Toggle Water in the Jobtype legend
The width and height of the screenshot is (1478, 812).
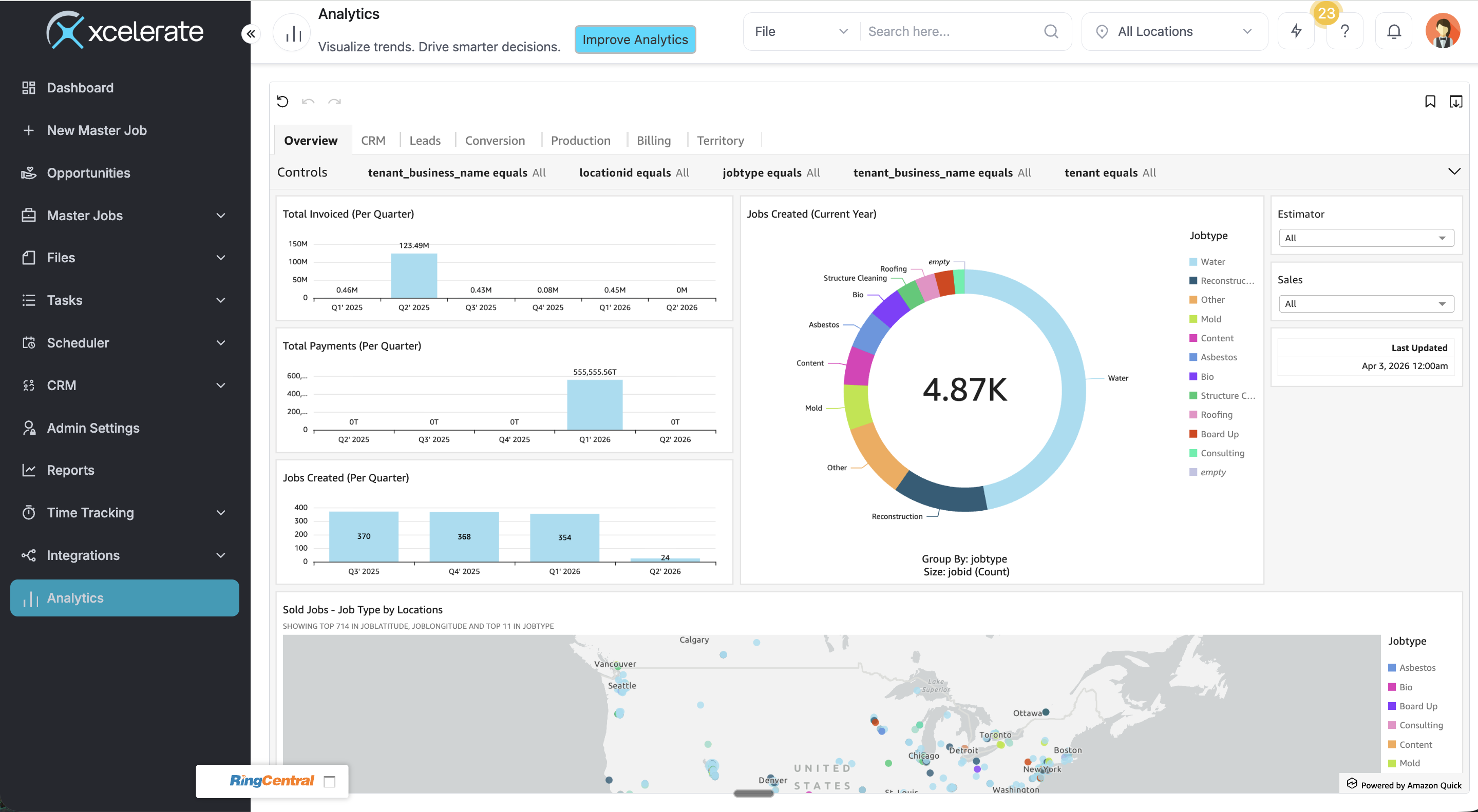click(1212, 261)
